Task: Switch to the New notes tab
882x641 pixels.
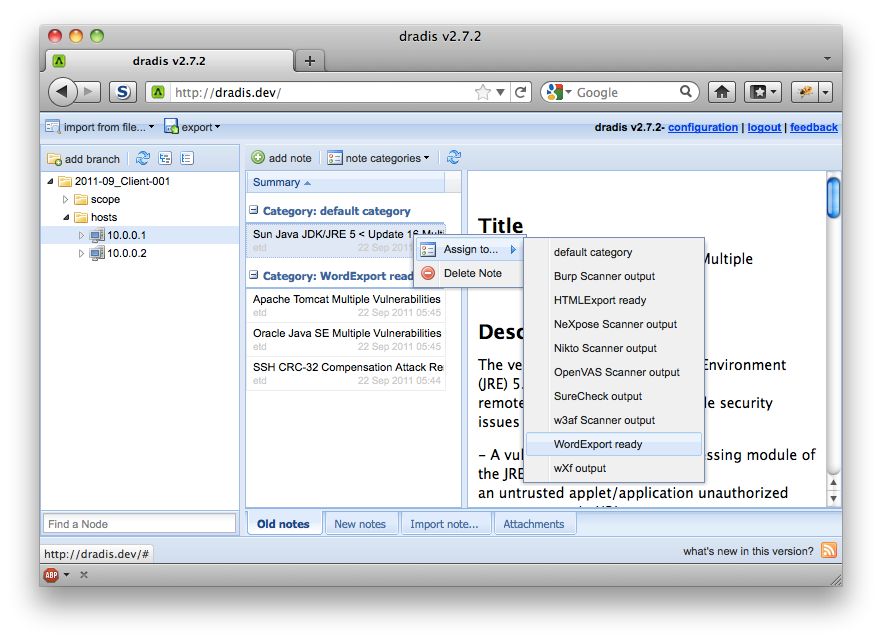Action: click(x=361, y=522)
